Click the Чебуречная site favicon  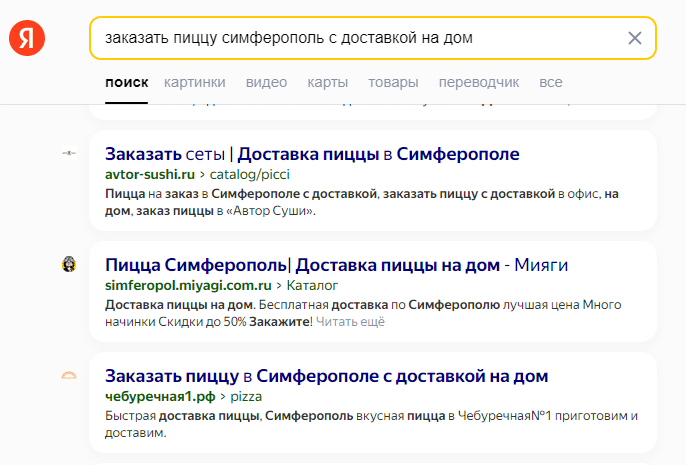(68, 375)
